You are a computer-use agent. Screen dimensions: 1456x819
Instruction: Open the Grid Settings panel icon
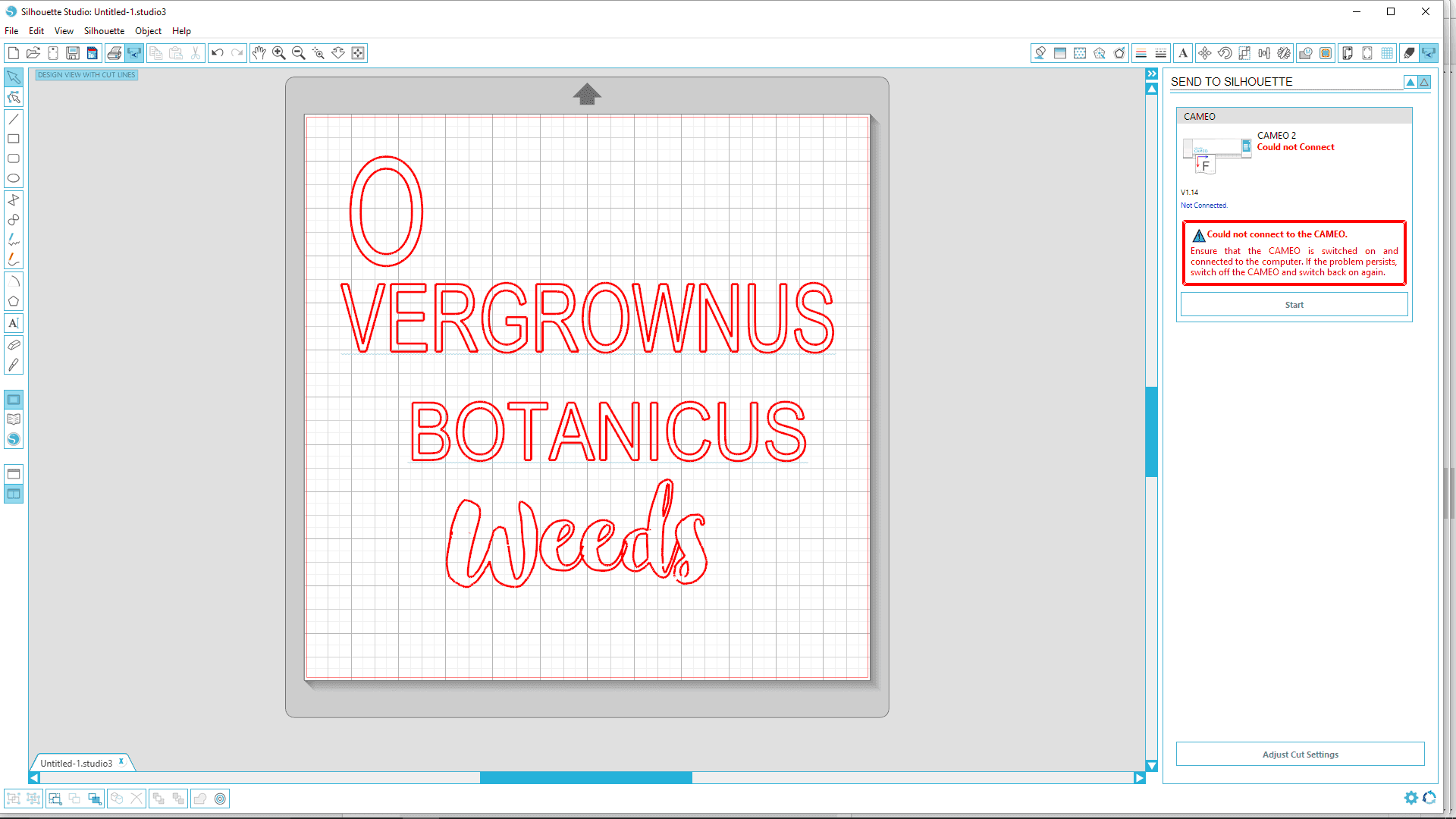1387,53
